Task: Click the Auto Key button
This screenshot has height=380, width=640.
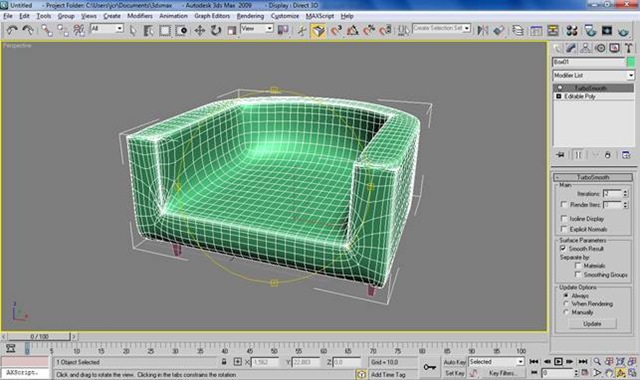Action: click(x=454, y=362)
